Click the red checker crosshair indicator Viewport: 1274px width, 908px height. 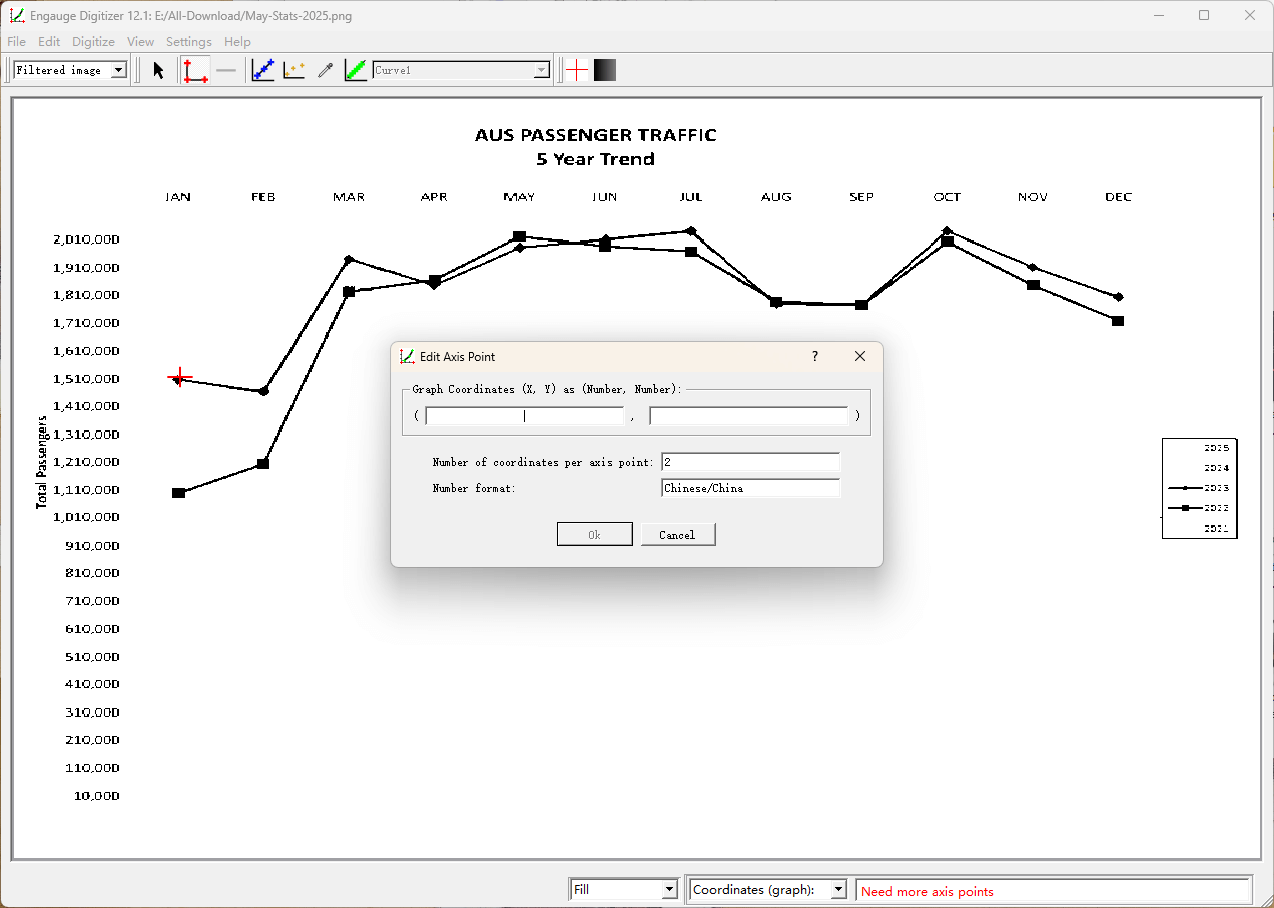tap(576, 69)
